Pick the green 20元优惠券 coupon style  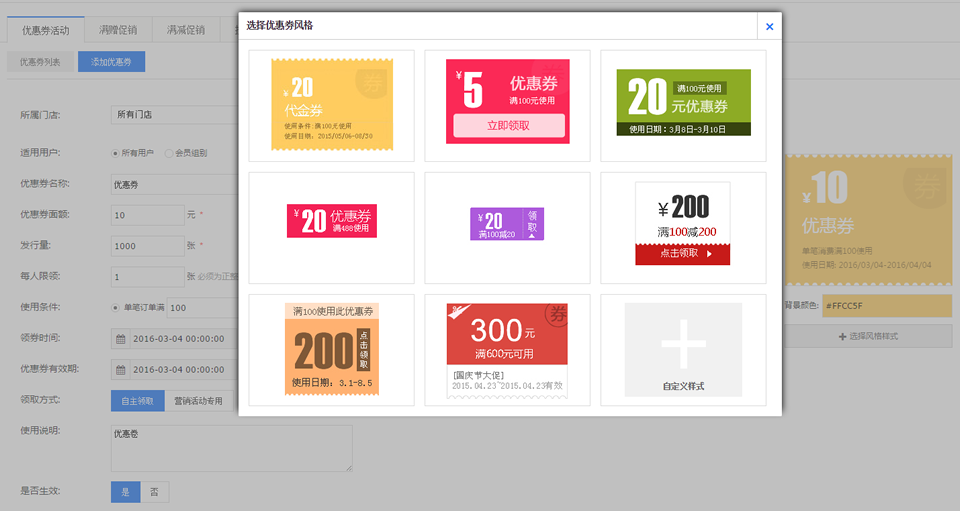coord(683,103)
